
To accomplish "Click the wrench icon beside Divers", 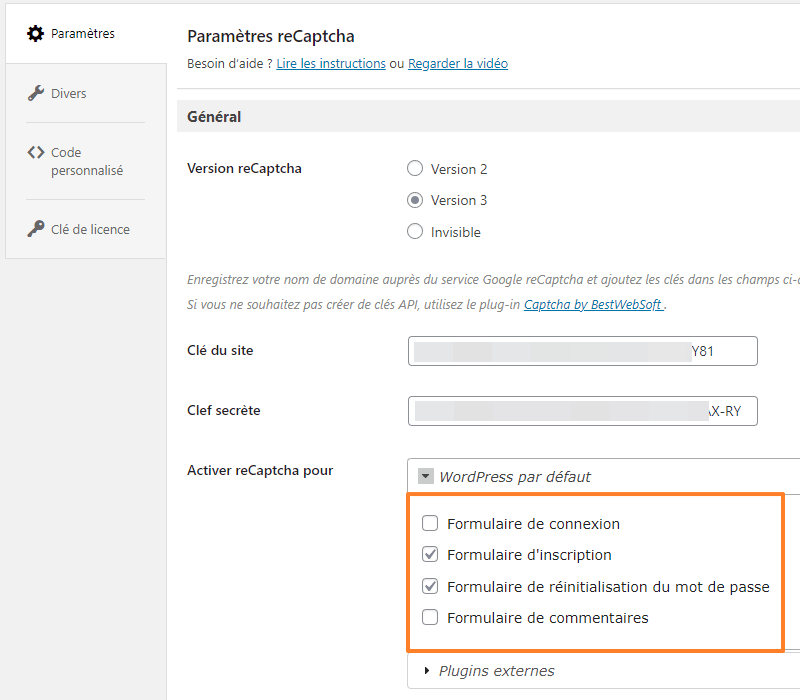I will click(x=36, y=93).
